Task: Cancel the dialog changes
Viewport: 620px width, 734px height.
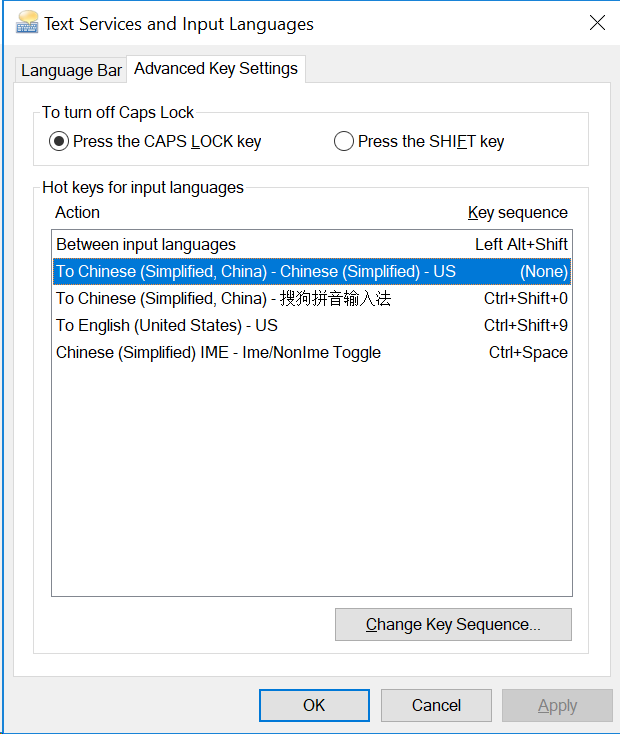Action: click(x=436, y=705)
